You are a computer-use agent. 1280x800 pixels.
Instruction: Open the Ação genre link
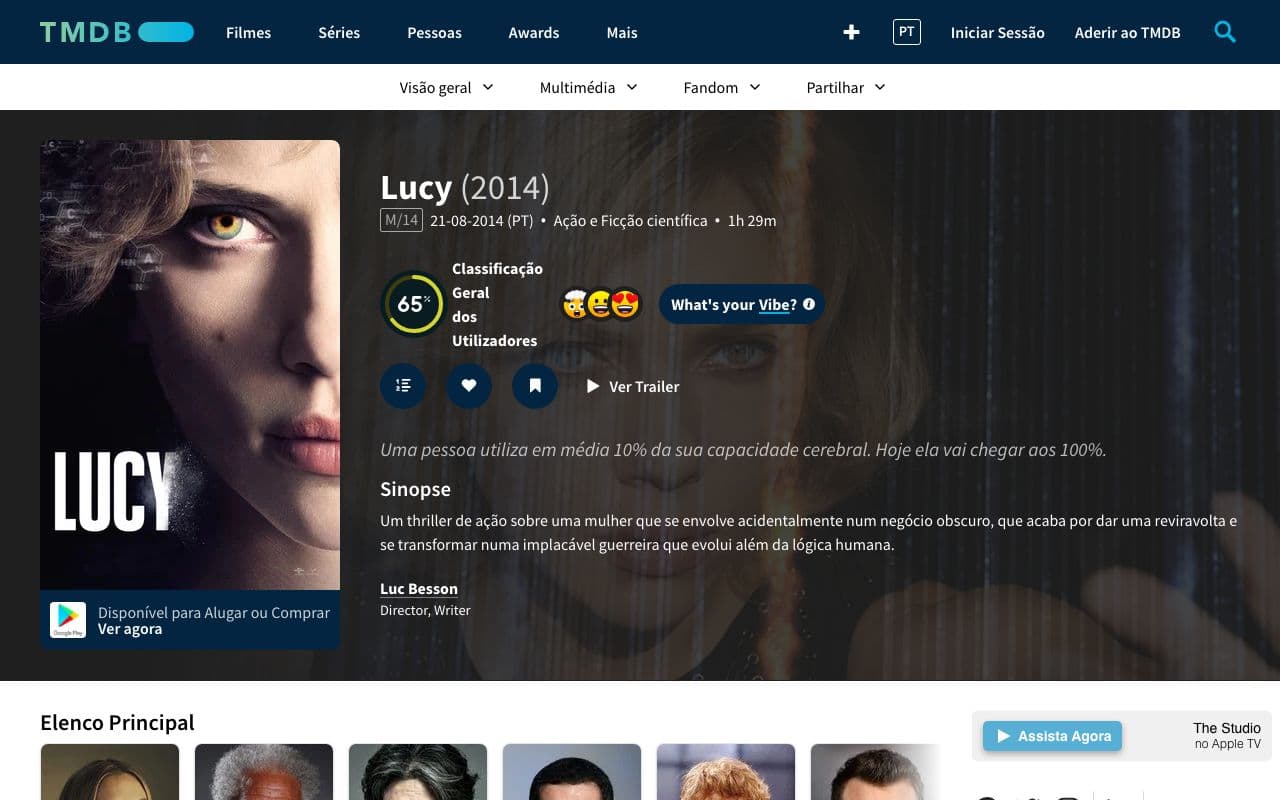click(x=572, y=221)
